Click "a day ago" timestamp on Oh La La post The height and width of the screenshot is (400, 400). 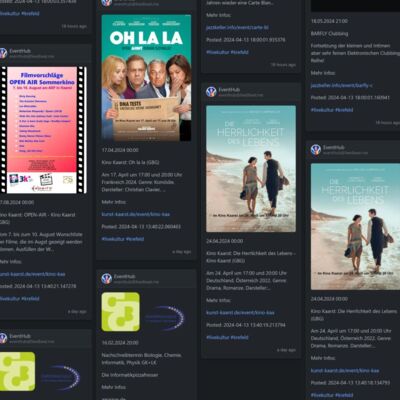(x=182, y=252)
